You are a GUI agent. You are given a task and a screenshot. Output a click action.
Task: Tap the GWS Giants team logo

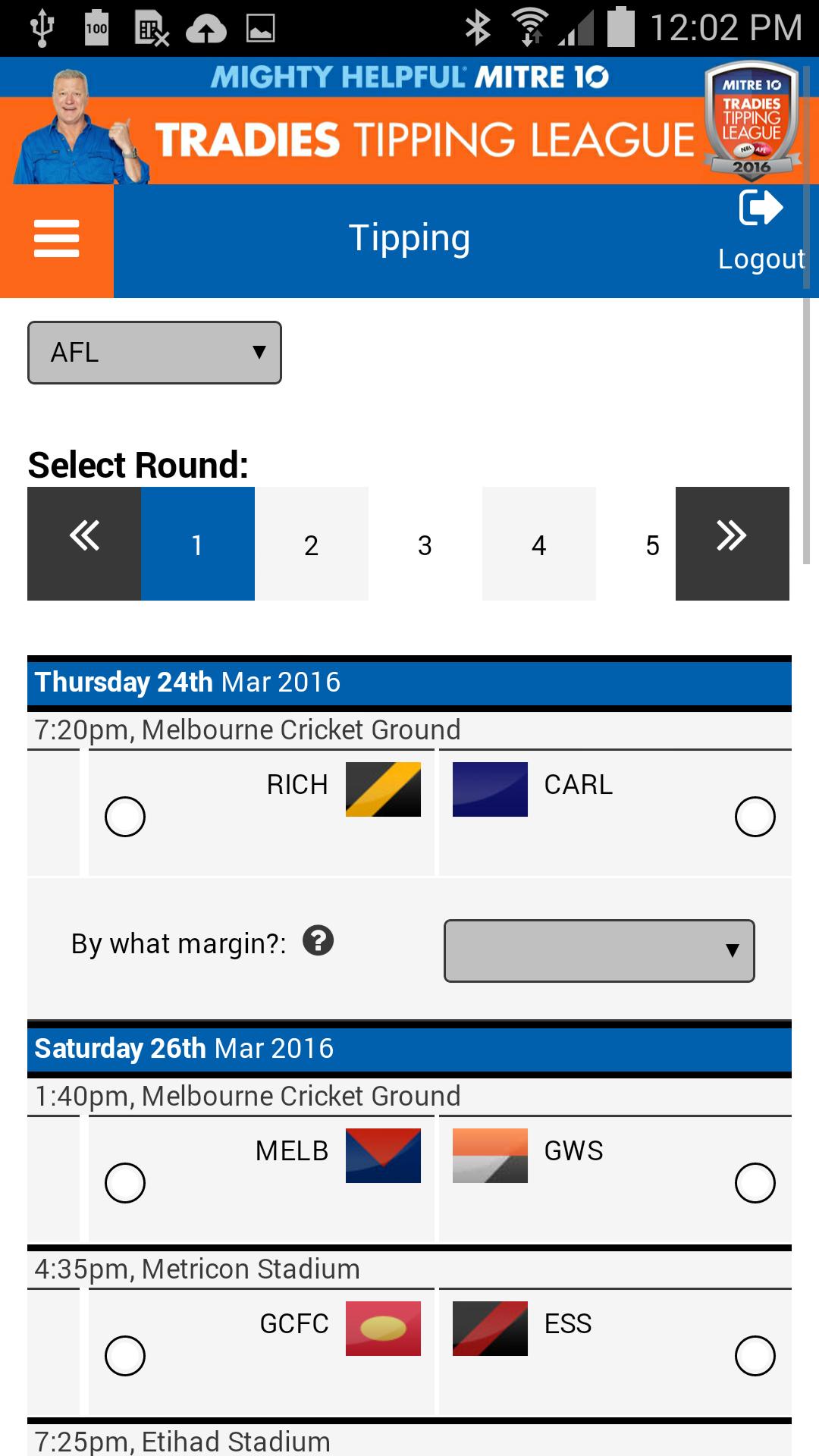[489, 1155]
